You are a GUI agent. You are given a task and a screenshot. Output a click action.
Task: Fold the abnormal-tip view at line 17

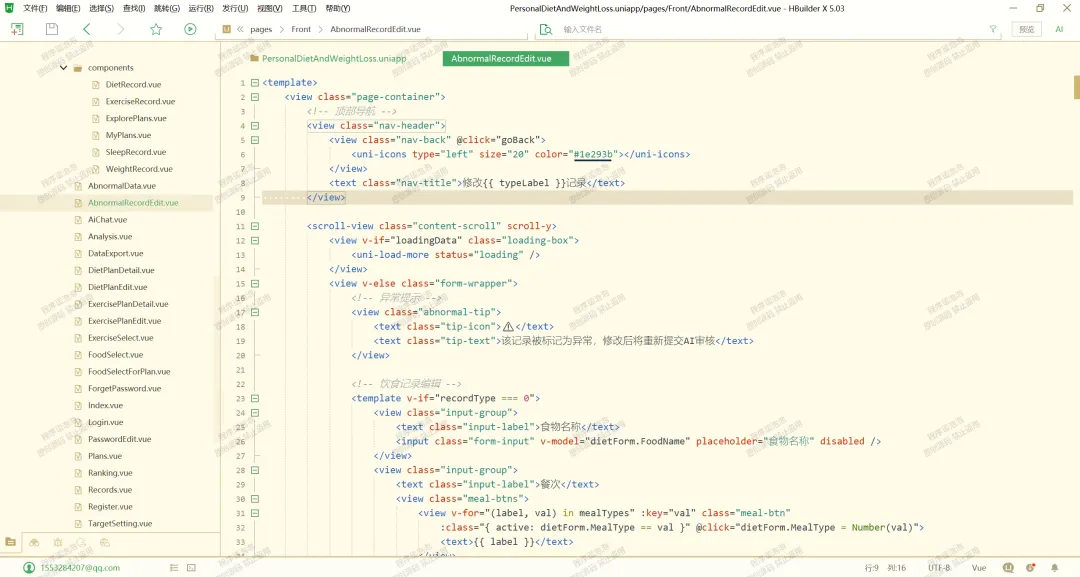pos(255,312)
